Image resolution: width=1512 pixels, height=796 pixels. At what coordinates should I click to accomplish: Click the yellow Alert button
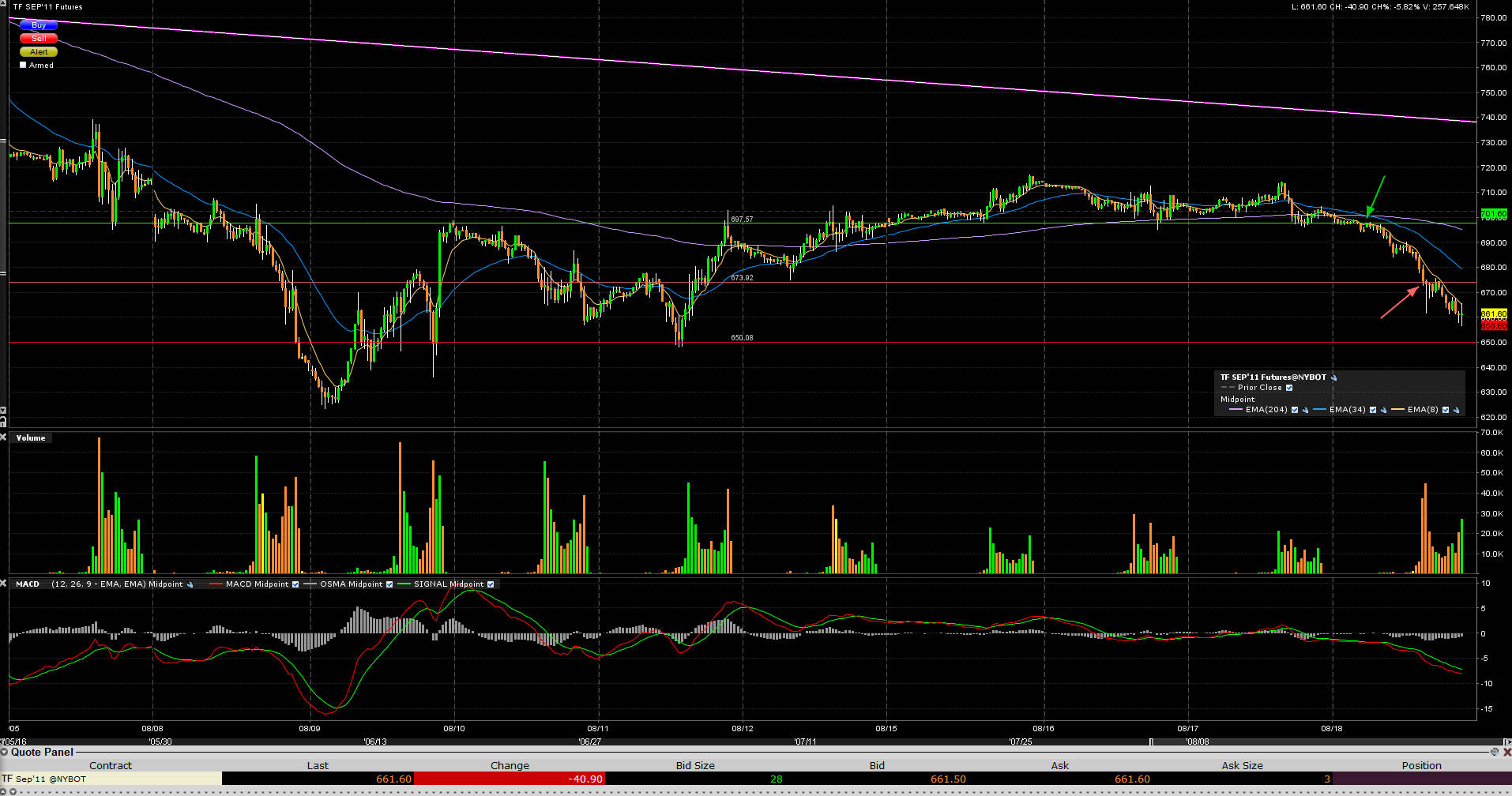[39, 51]
